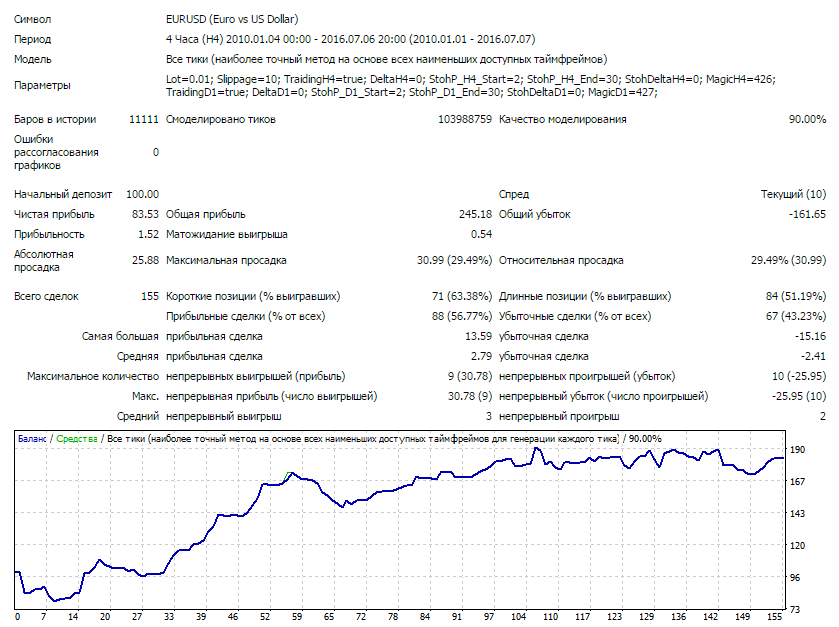This screenshot has width=839, height=627.
Task: Click average consecutive wins value 3
Action: tap(489, 416)
